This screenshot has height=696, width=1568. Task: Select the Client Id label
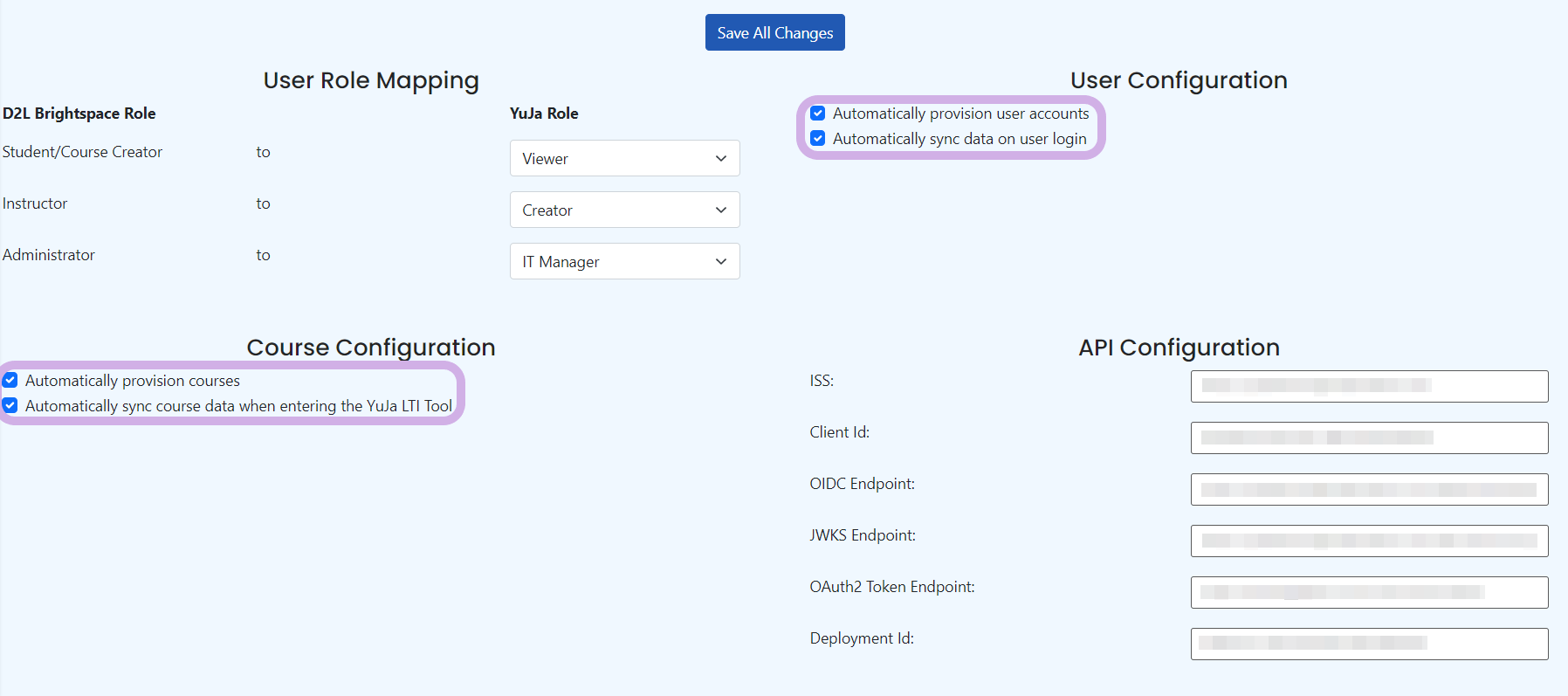pos(839,432)
